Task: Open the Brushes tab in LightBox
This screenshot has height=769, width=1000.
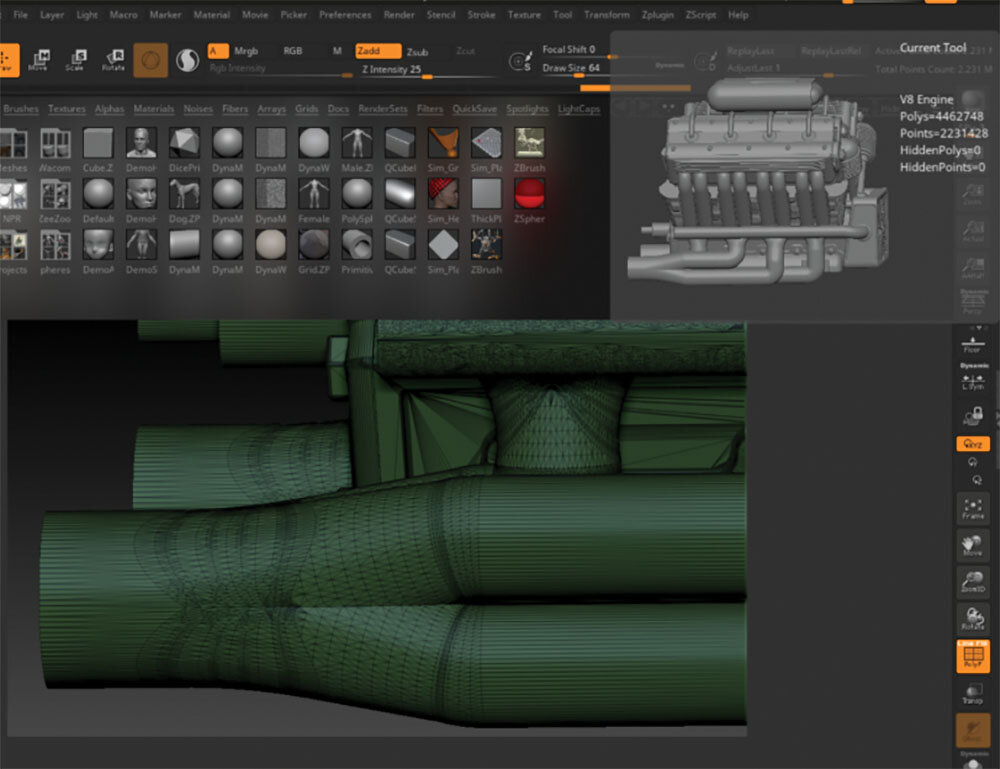Action: click(x=20, y=109)
